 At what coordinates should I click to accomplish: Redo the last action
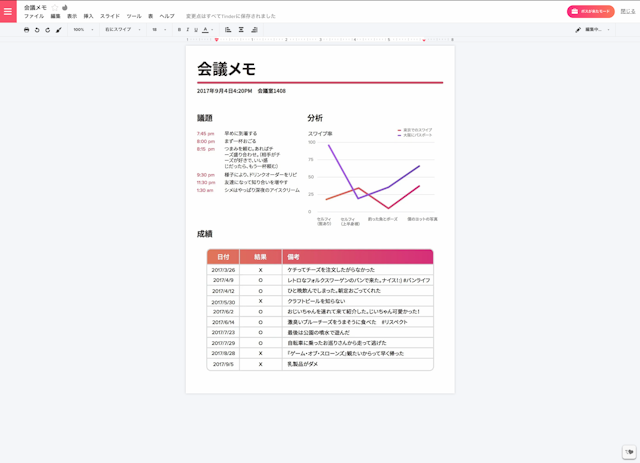coord(48,30)
